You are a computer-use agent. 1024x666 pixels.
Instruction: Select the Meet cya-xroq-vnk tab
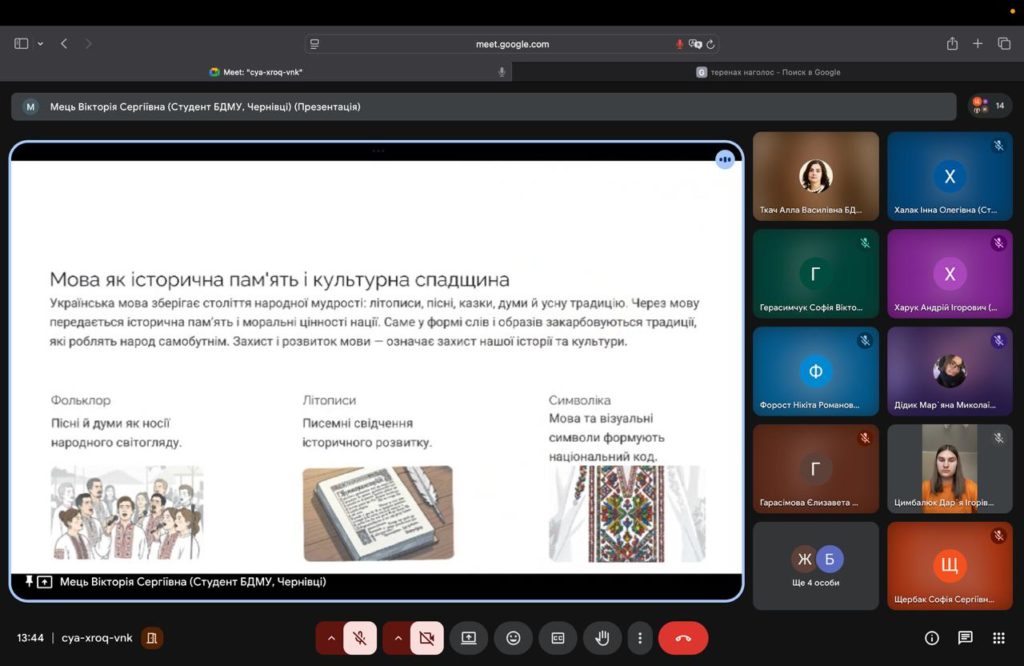[x=256, y=72]
